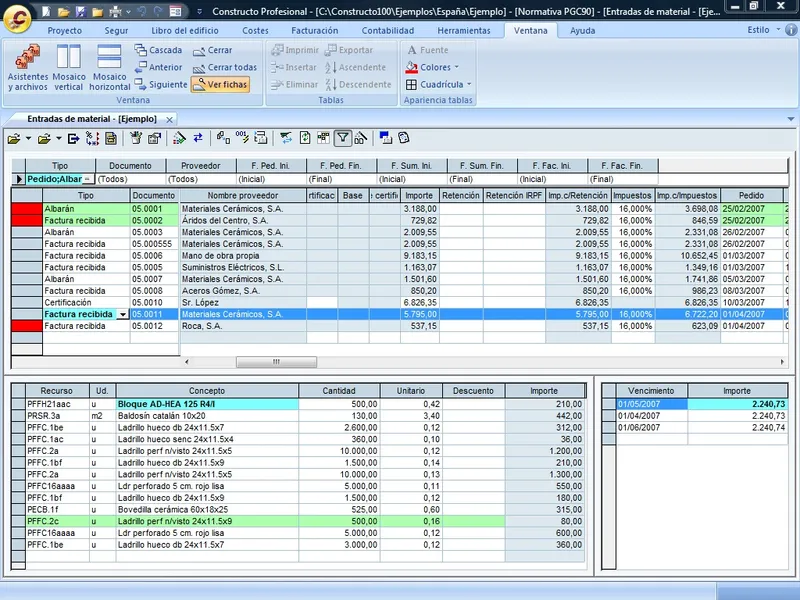
Task: Expand the first open-folder toolbar arrow
Action: pyautogui.click(x=28, y=138)
